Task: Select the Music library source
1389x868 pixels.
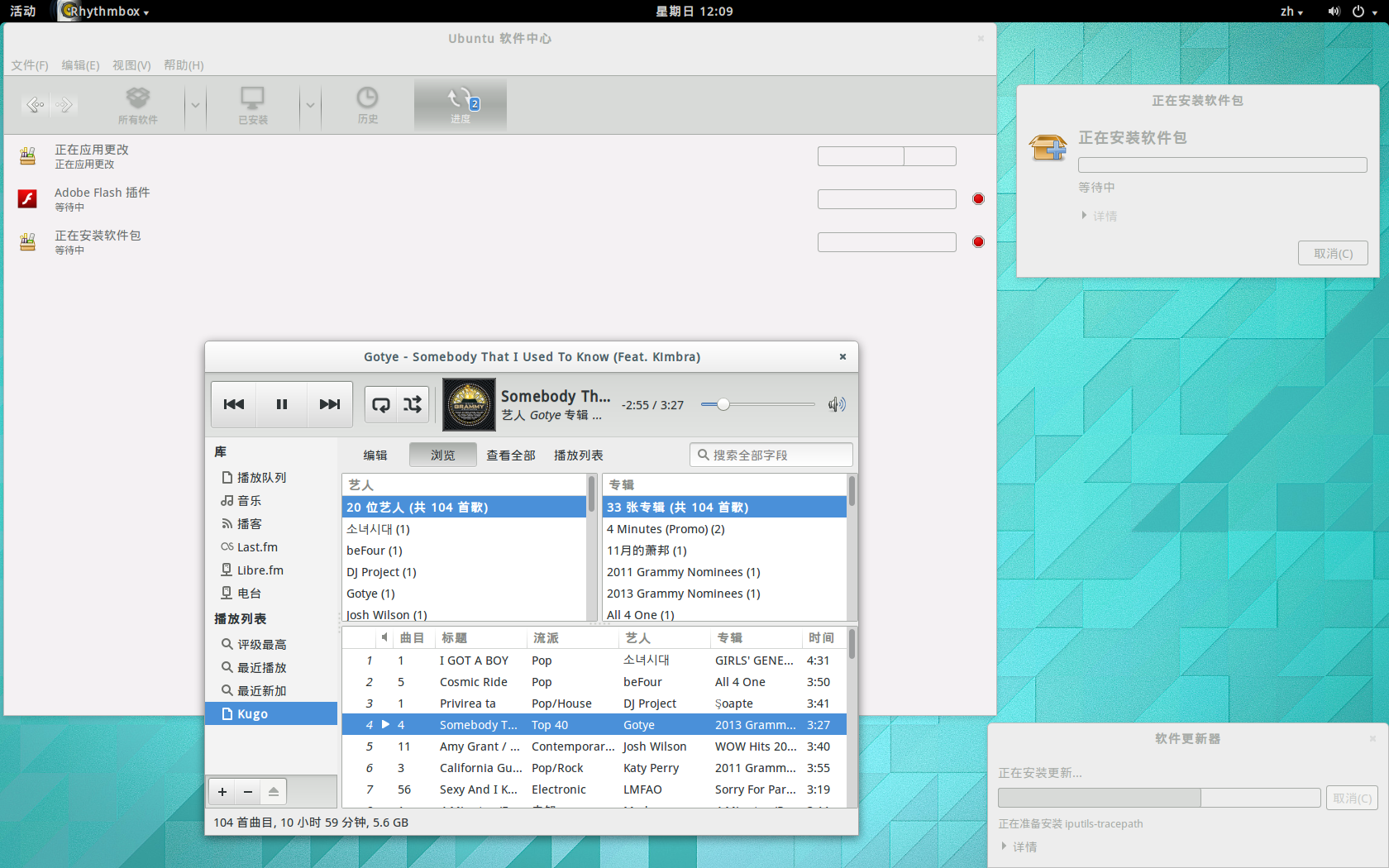Action: pyautogui.click(x=271, y=500)
